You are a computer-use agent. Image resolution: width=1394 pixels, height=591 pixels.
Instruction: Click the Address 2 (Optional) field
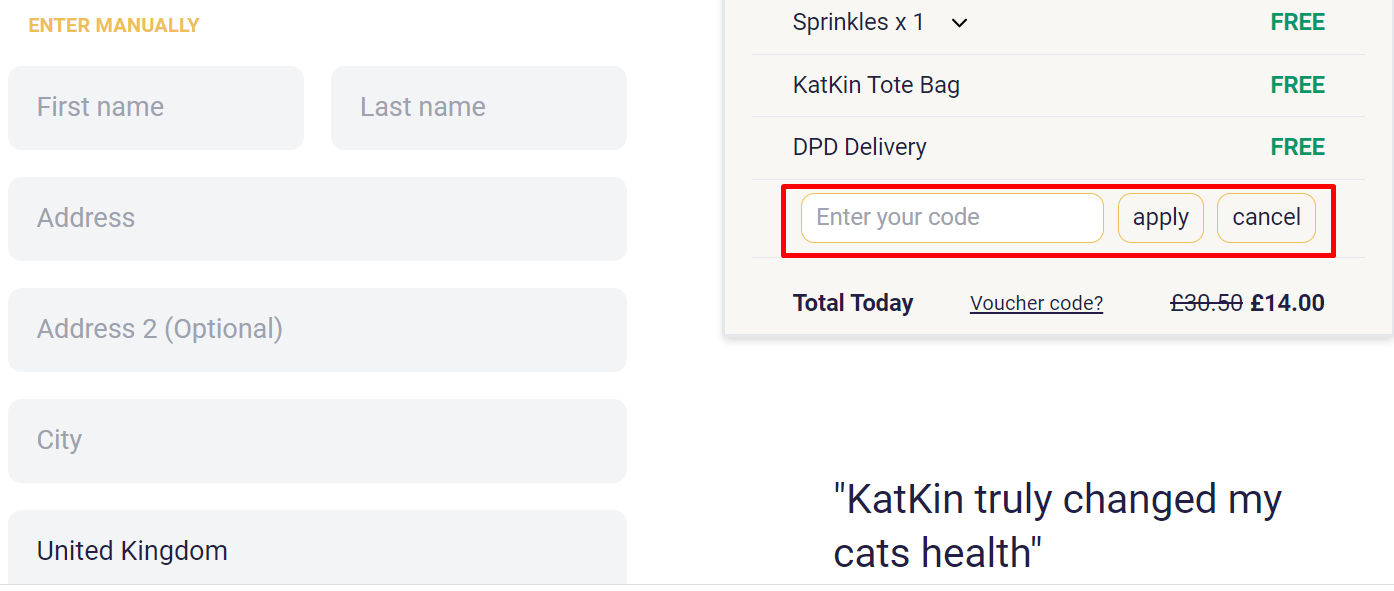tap(317, 329)
